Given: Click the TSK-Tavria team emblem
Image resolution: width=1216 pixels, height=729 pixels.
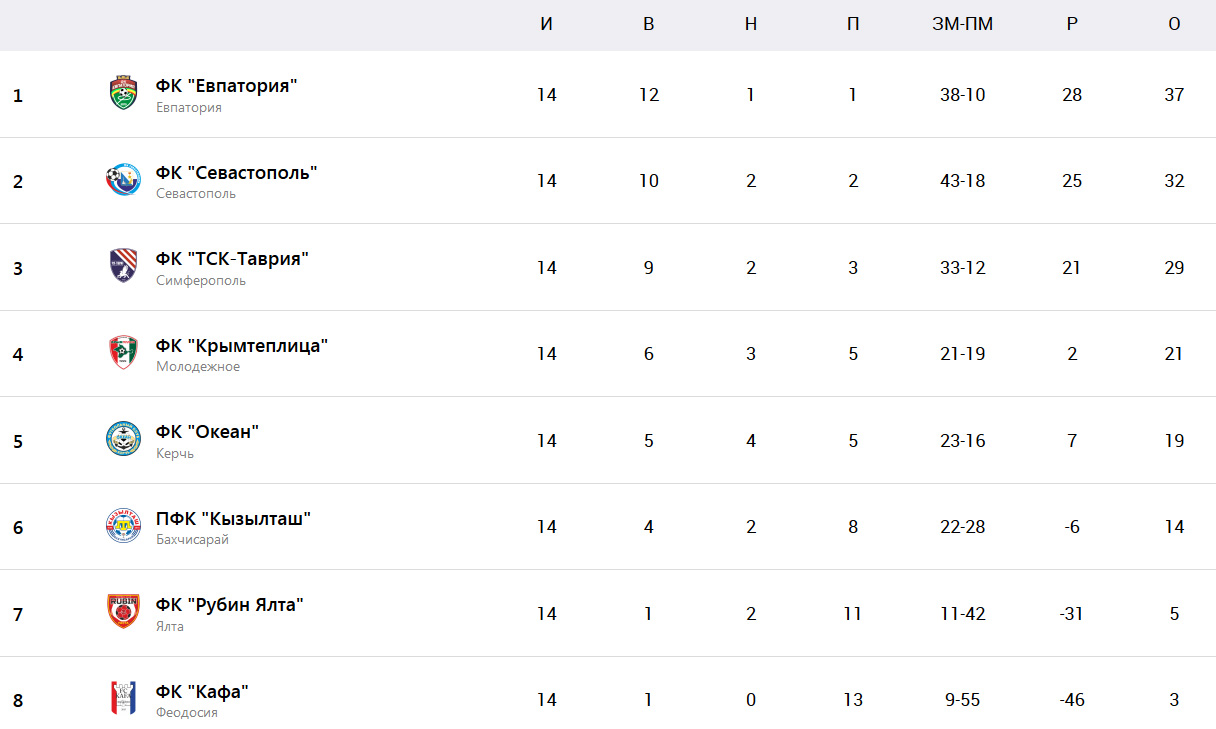Looking at the screenshot, I should click(x=123, y=266).
